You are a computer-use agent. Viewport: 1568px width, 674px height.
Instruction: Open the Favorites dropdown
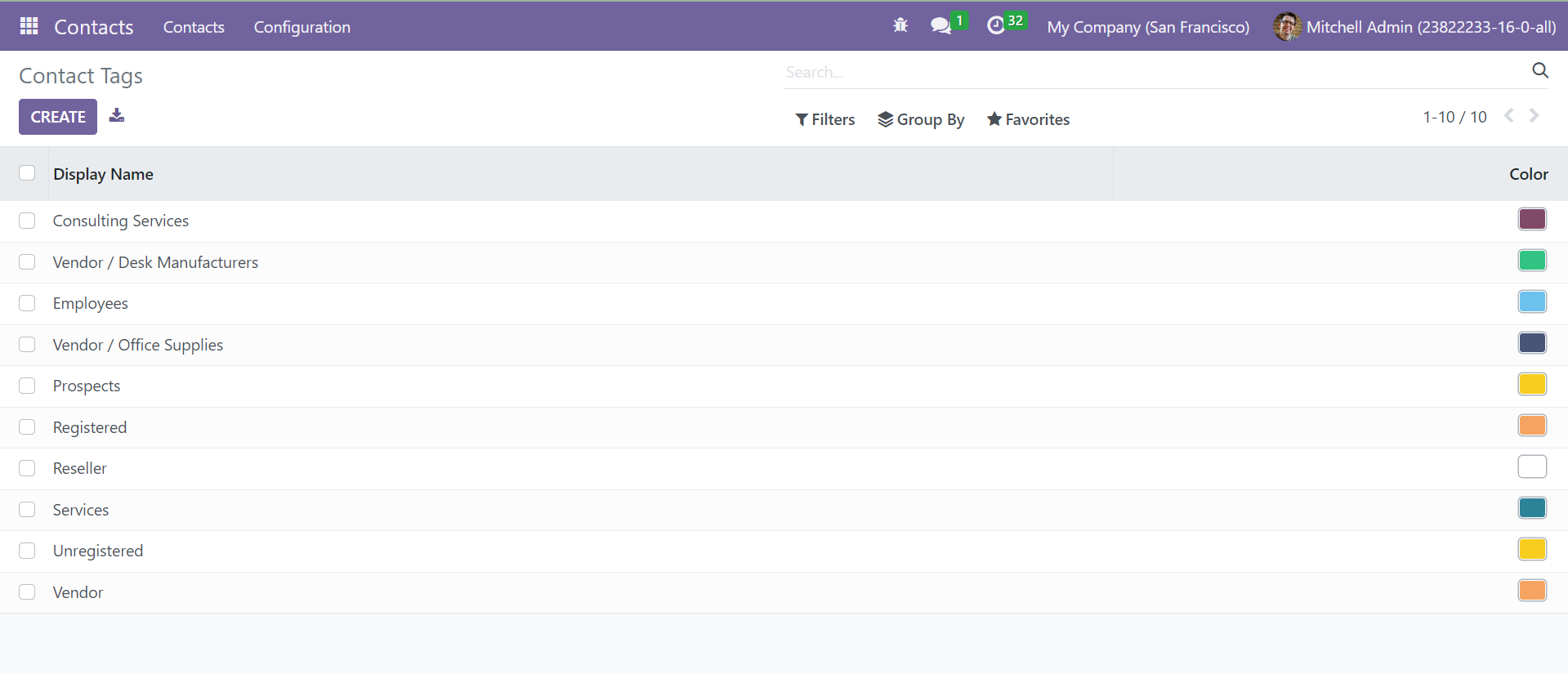click(x=1028, y=119)
